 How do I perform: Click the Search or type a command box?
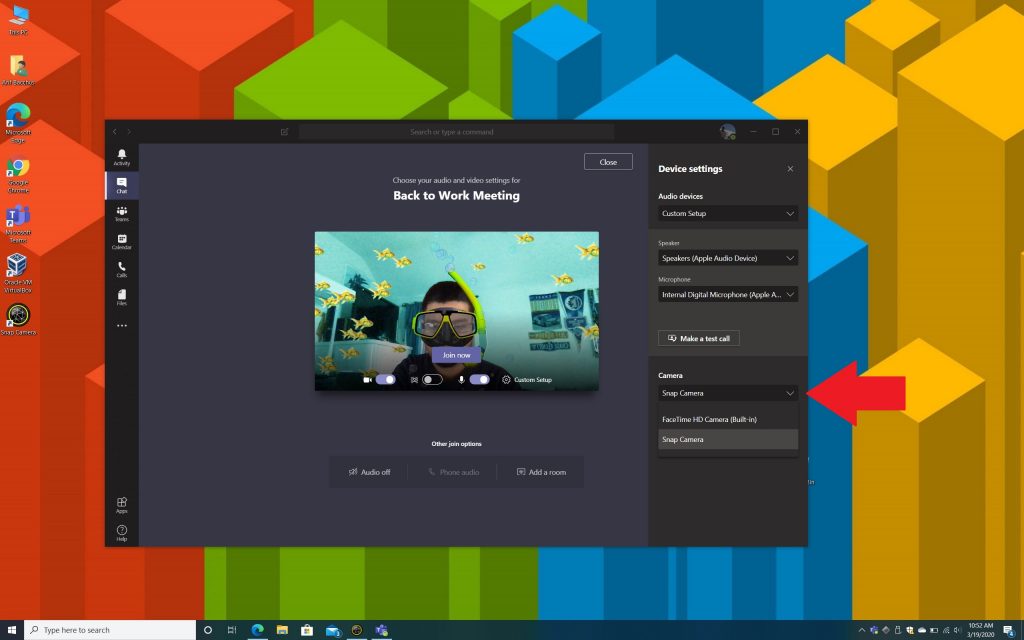coord(456,132)
